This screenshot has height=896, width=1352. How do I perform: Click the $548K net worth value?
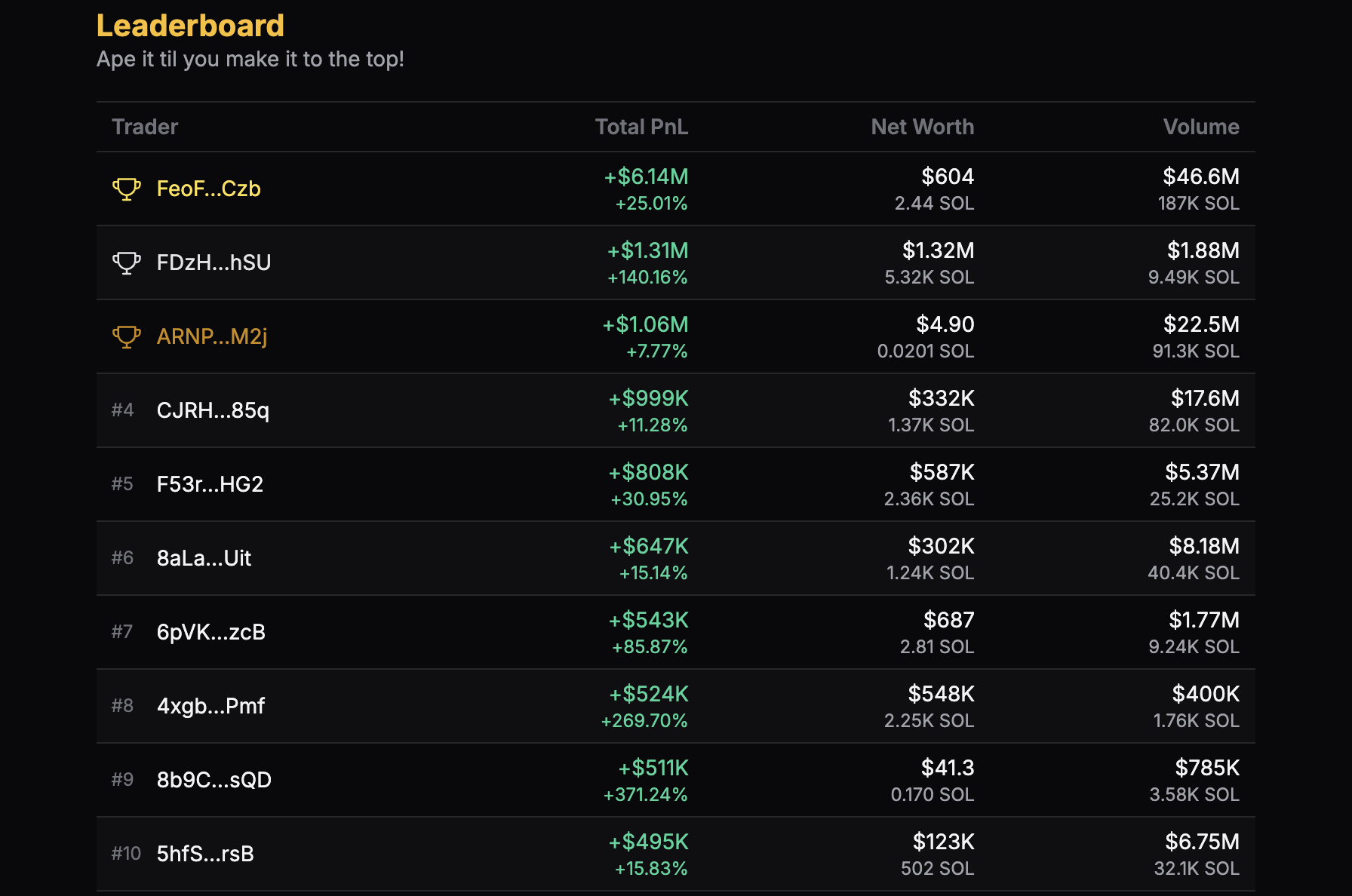pyautogui.click(x=942, y=694)
